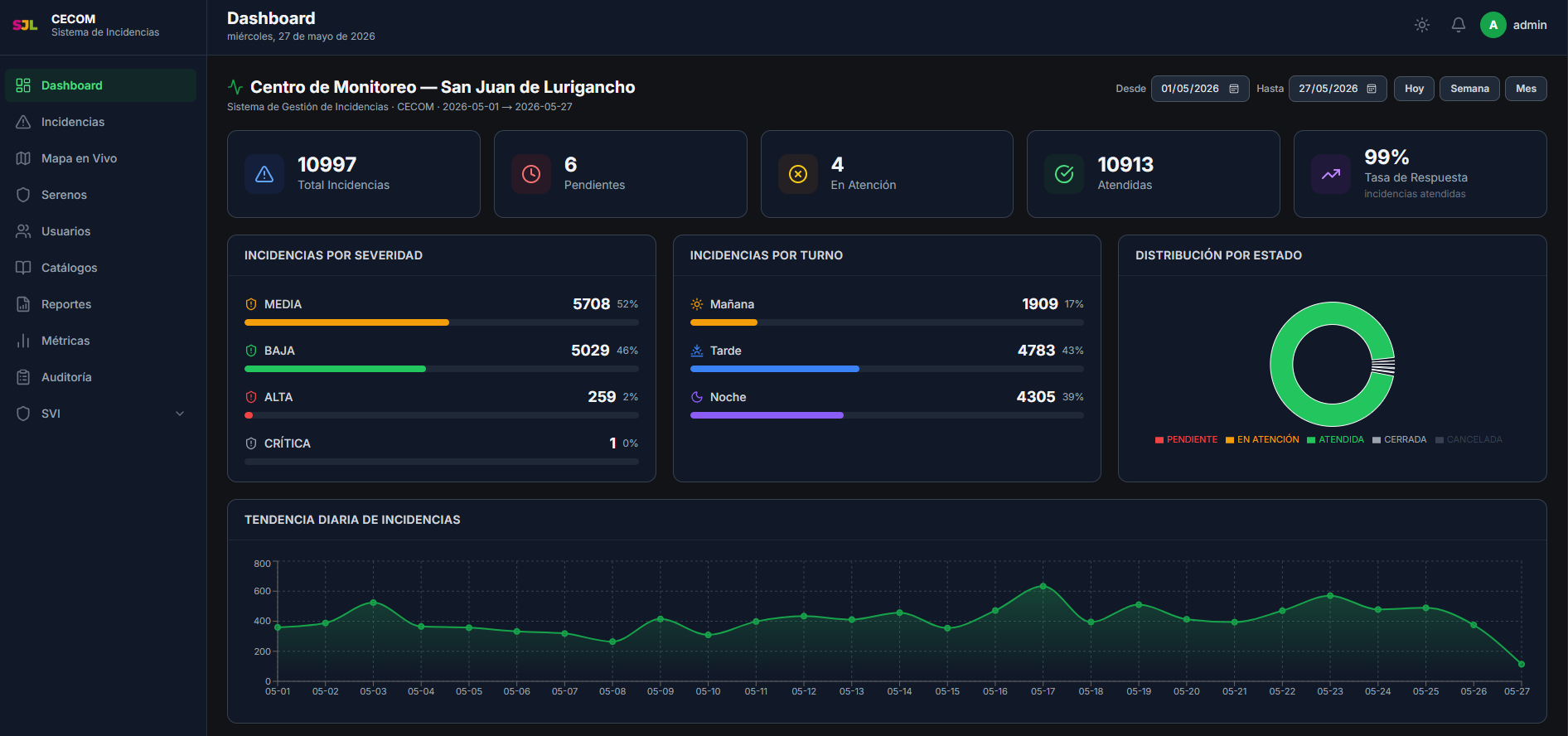Click the Pendientes count 6
This screenshot has width=1568, height=736.
pos(571,165)
